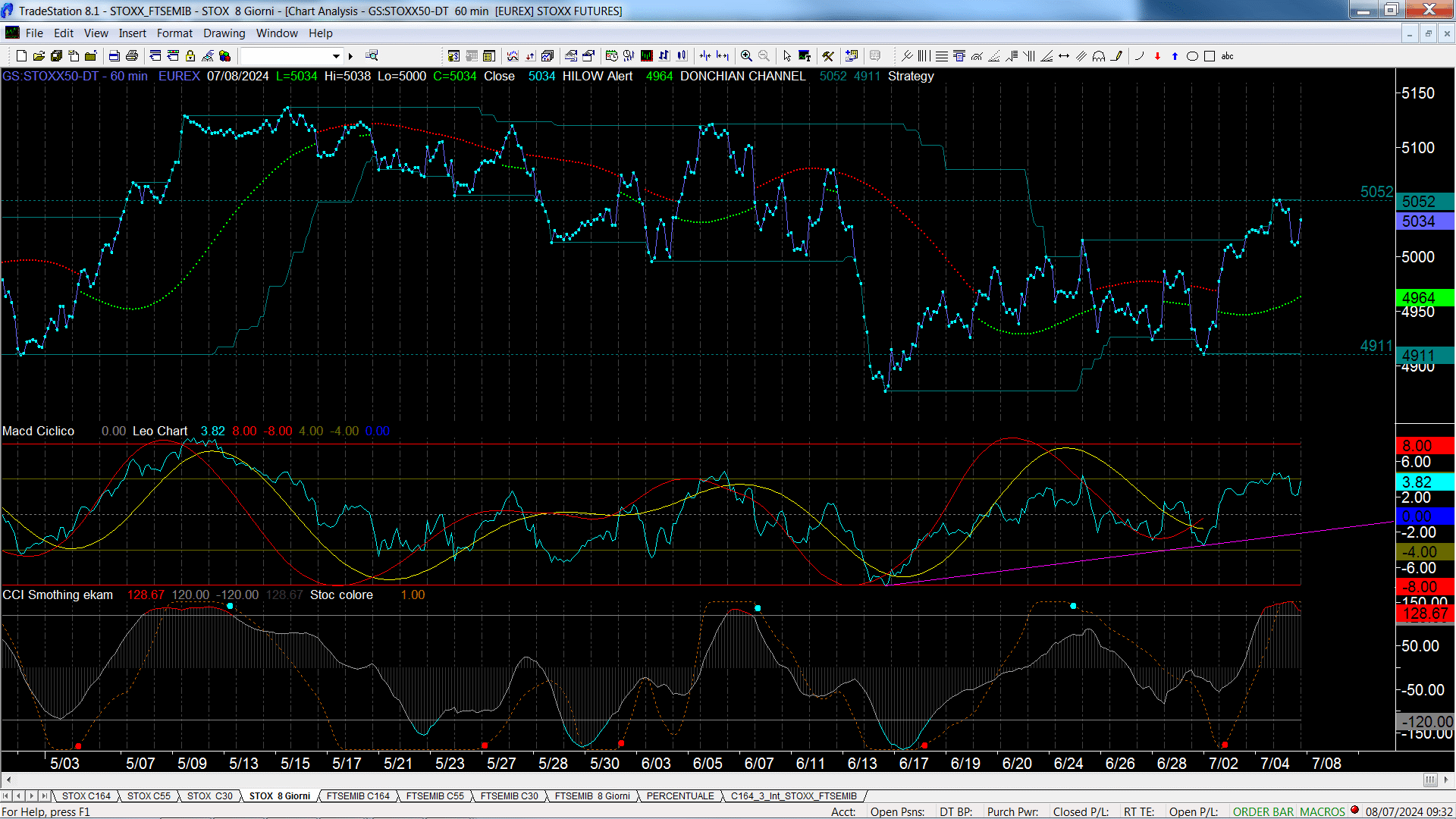Image resolution: width=1456 pixels, height=819 pixels.
Task: Click the symbol lookup magnifier icon
Action: pos(372,55)
